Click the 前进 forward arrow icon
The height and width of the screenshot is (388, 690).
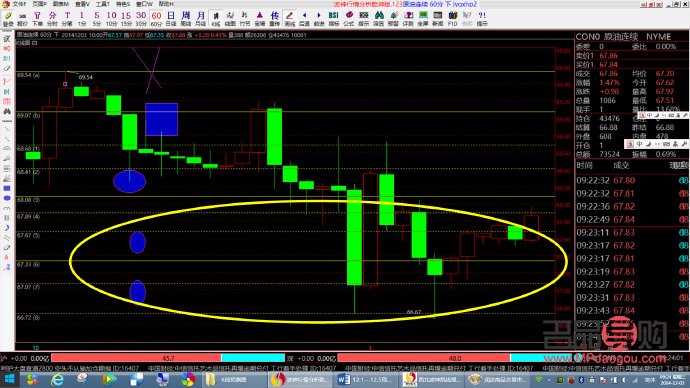[319, 18]
